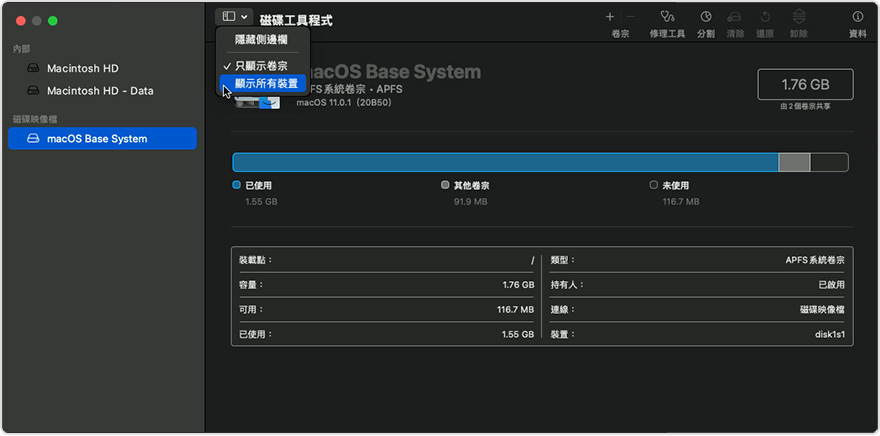The height and width of the screenshot is (436, 880).
Task: Open the 分割 partition tool
Action: (706, 17)
